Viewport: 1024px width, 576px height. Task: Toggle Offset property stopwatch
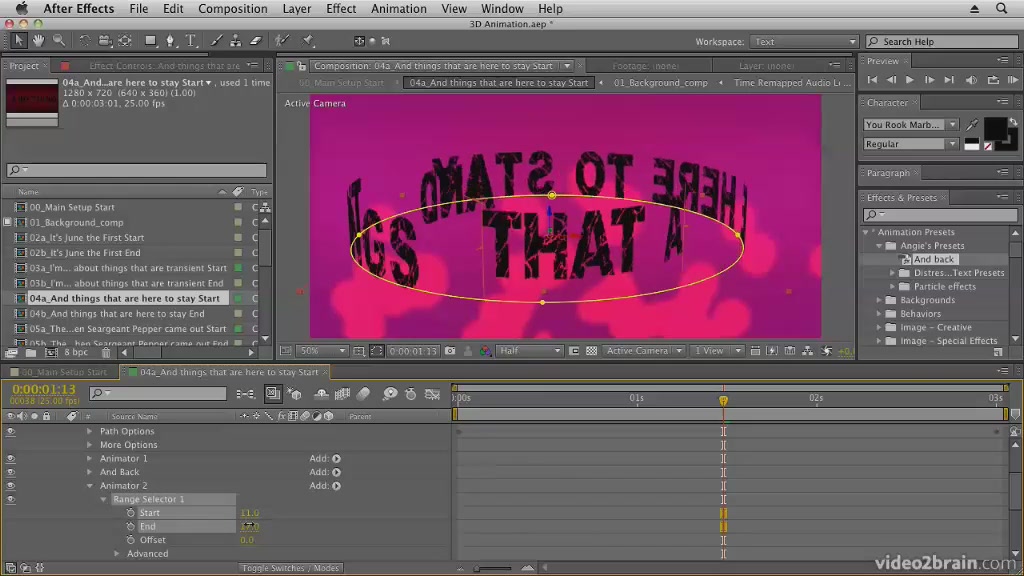point(131,540)
